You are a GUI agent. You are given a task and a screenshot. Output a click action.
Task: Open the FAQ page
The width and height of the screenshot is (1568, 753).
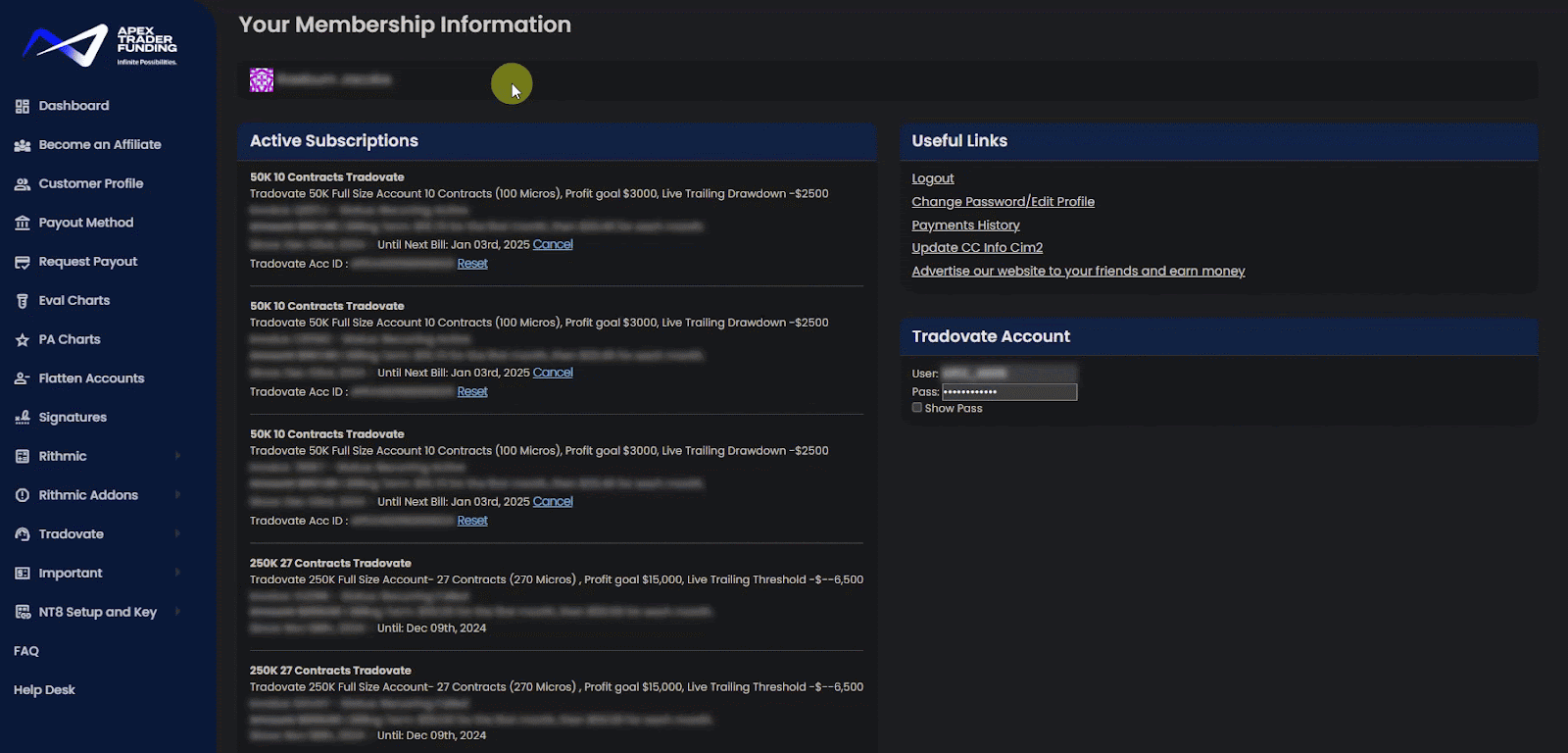click(26, 651)
